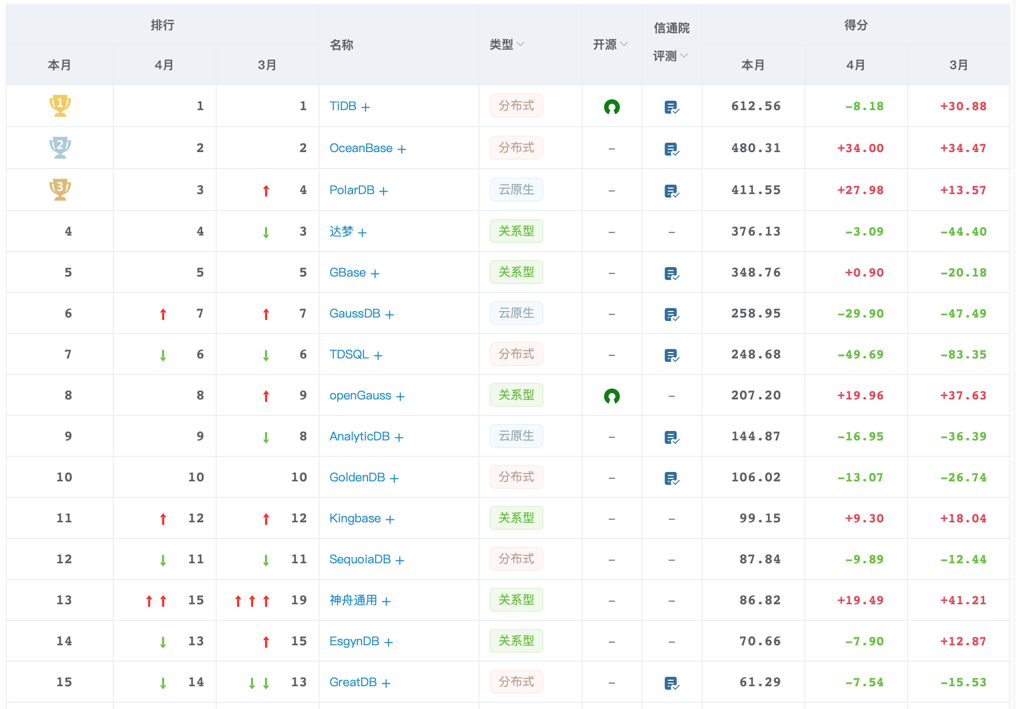Click the plus icon next to SequoiaDB
This screenshot has width=1018, height=709.
click(400, 560)
